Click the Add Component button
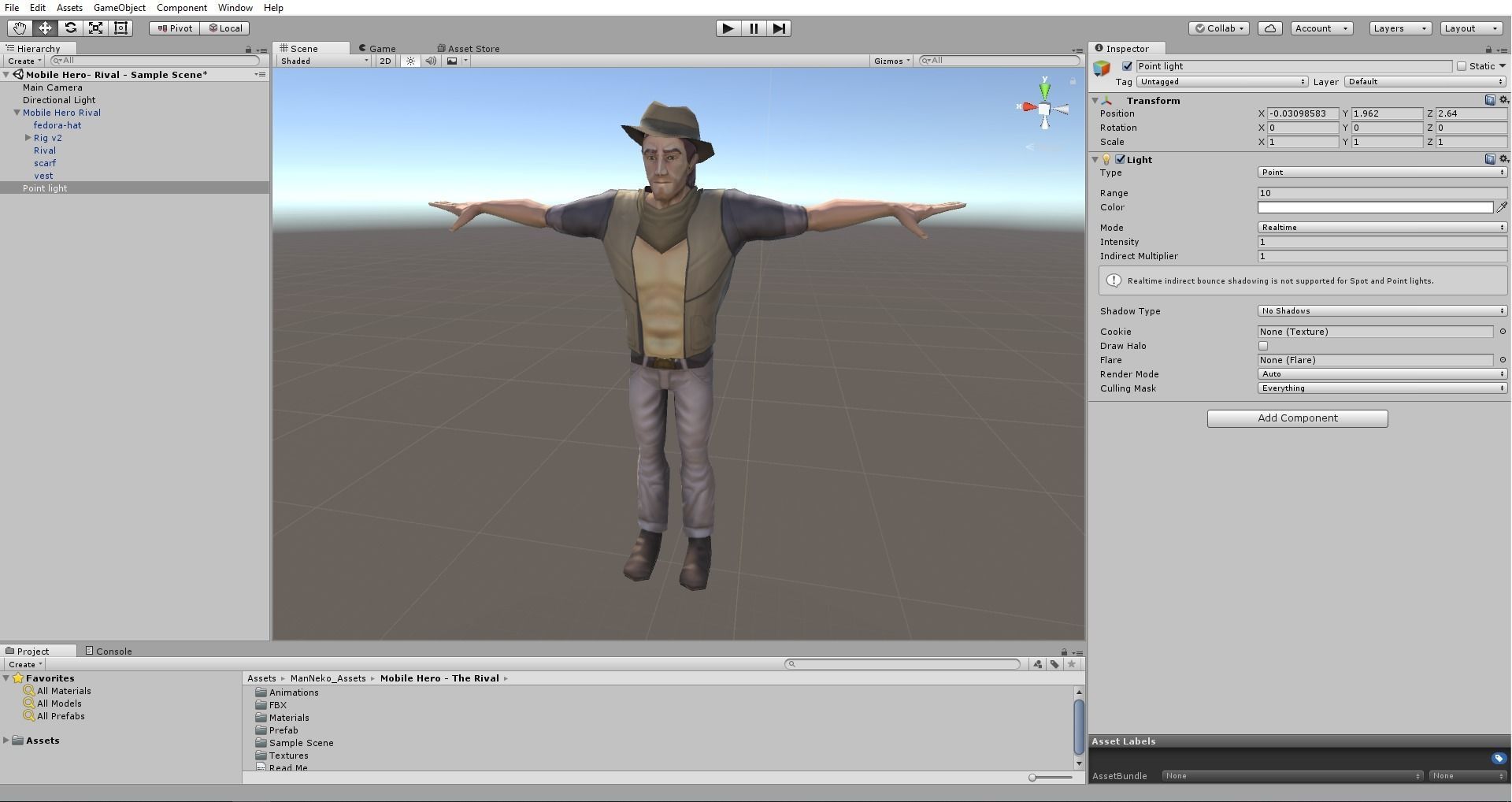The width and height of the screenshot is (1512, 802). click(1297, 418)
